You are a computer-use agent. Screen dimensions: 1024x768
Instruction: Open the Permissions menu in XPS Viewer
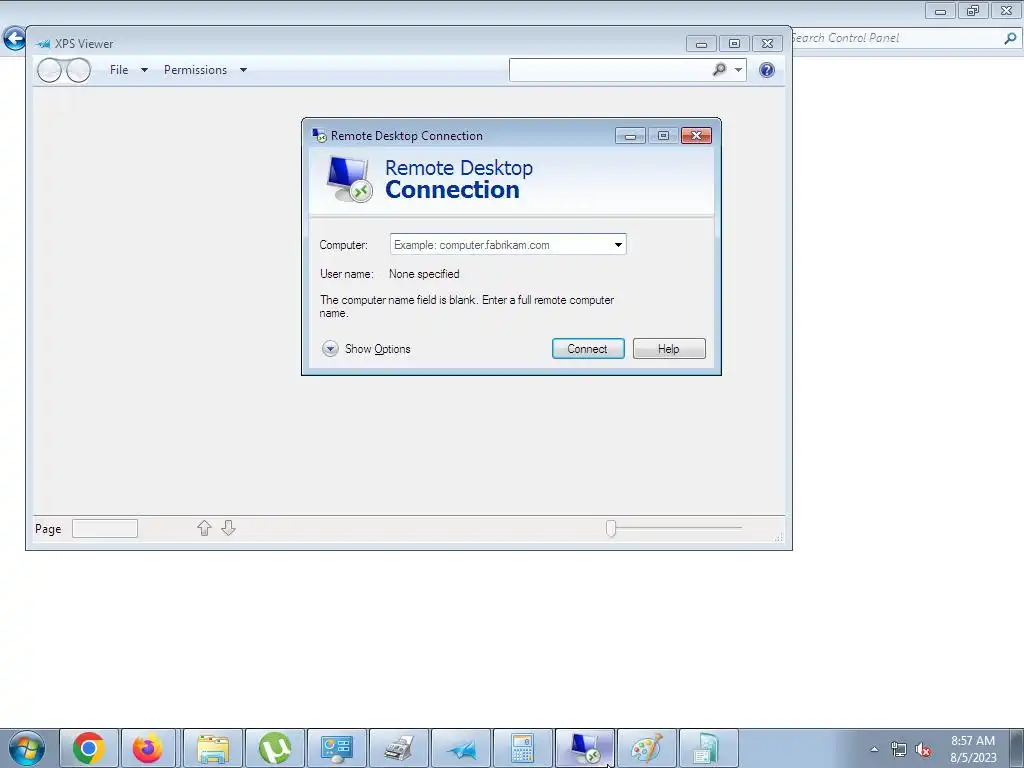coord(205,70)
